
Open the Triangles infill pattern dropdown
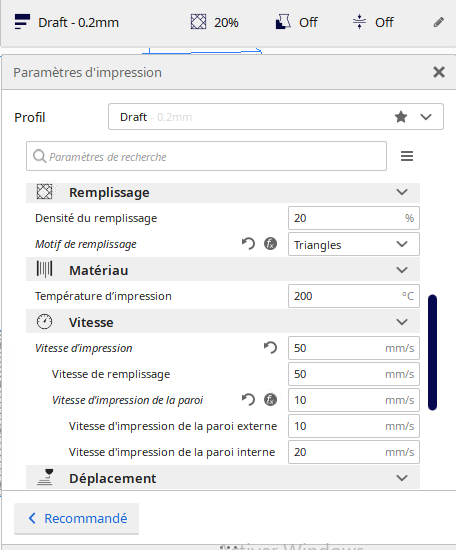(x=354, y=244)
